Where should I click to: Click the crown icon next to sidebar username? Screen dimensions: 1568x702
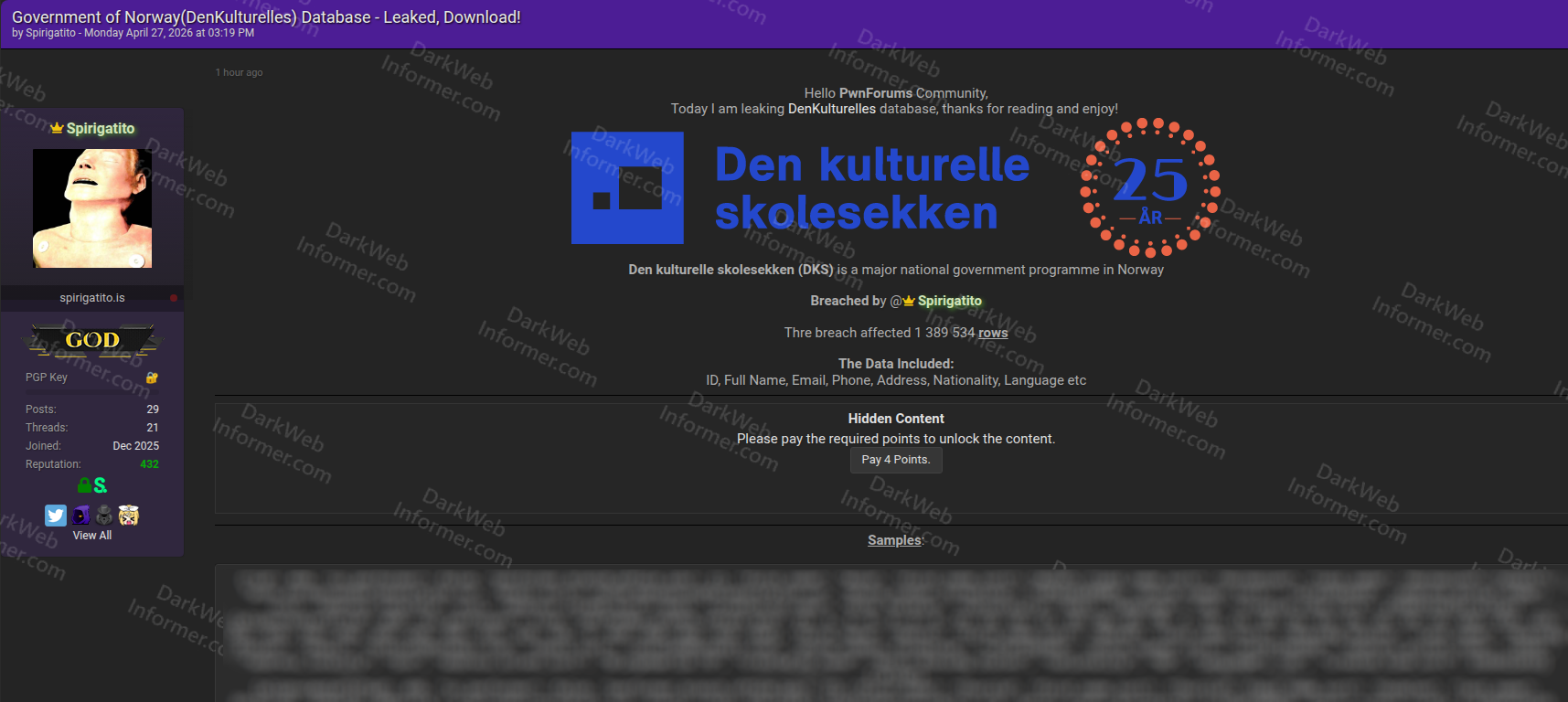(57, 129)
